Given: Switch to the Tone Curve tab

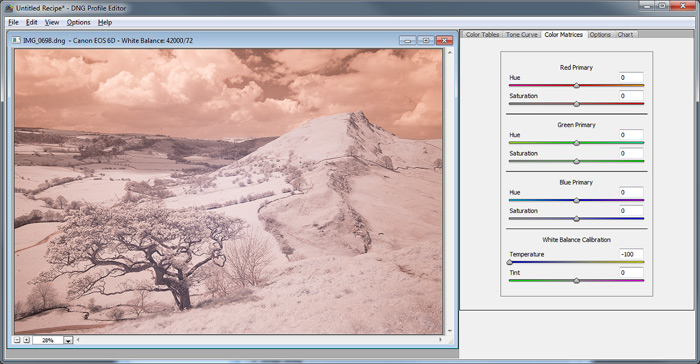Looking at the screenshot, I should click(x=521, y=34).
